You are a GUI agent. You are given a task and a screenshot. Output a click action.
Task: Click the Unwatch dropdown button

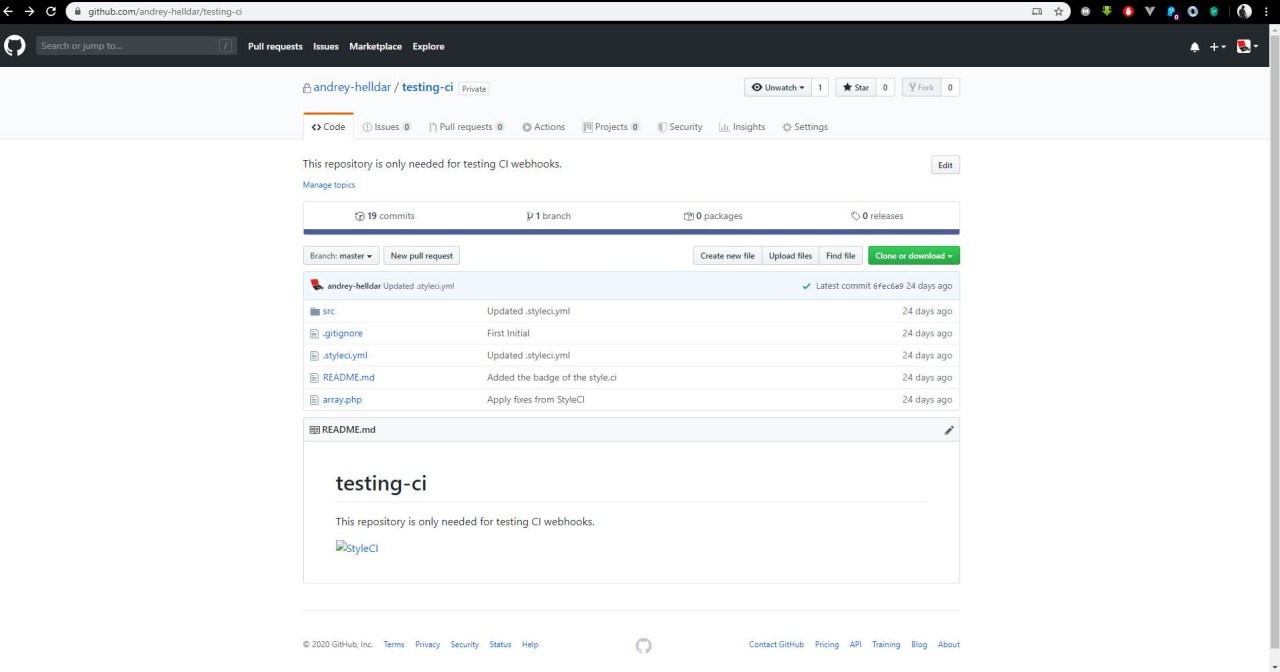coord(777,88)
